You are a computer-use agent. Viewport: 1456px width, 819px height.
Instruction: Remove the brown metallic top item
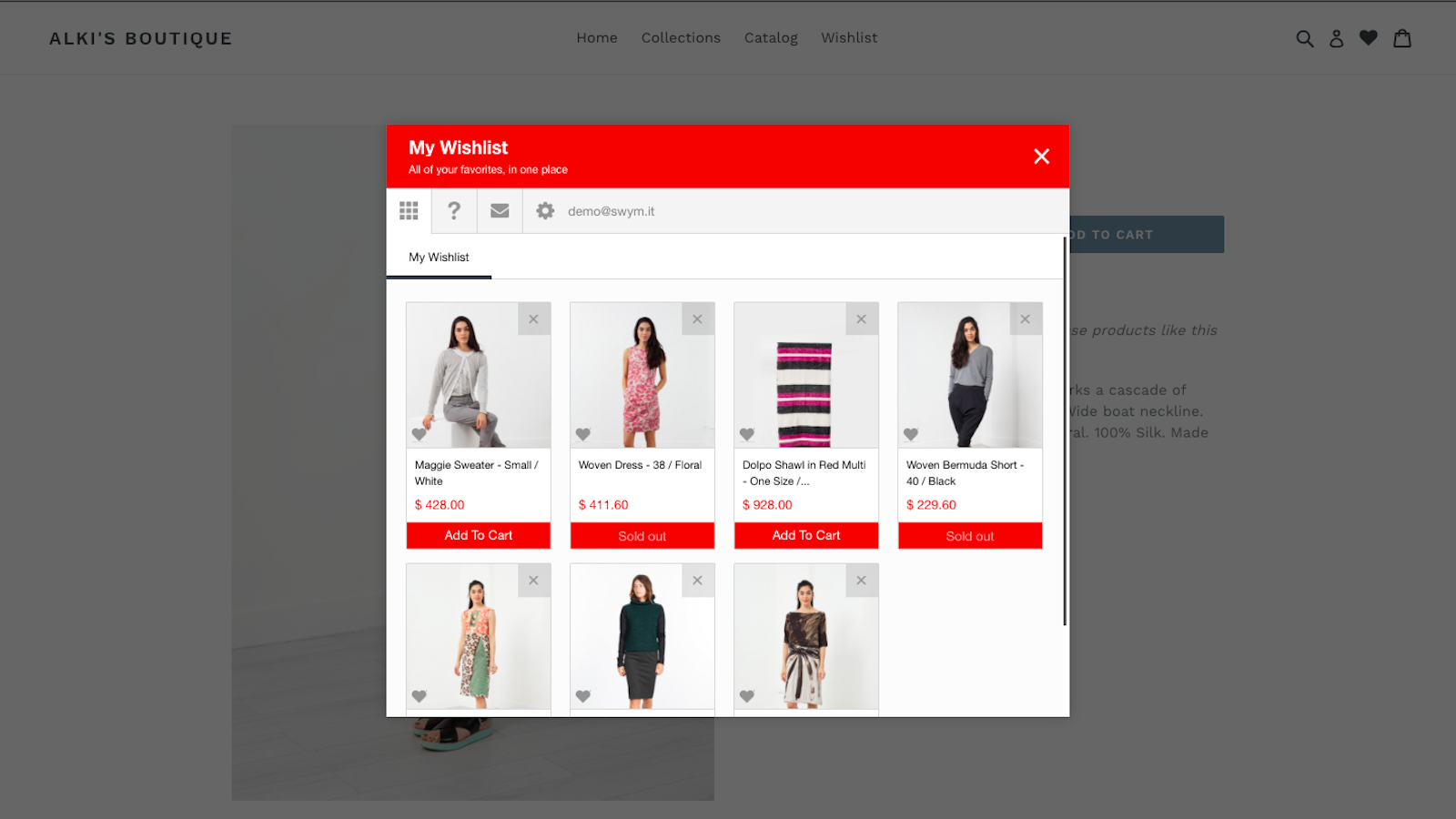tap(862, 581)
